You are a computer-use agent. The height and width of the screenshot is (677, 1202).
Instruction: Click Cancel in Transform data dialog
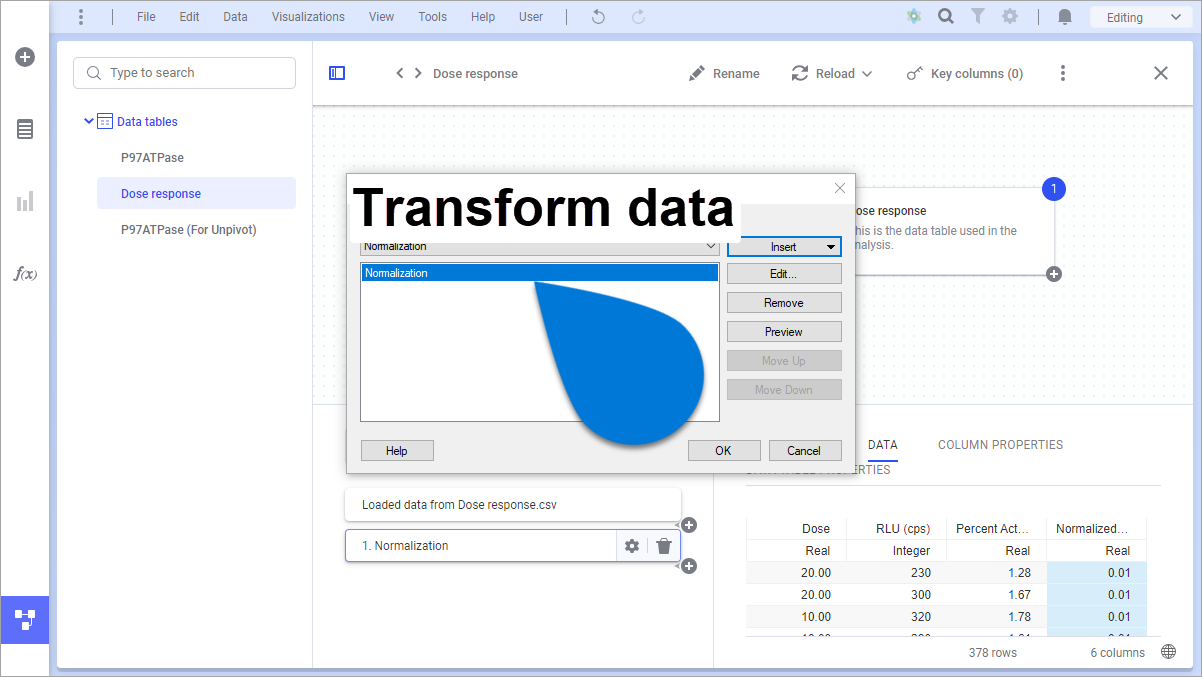[x=804, y=451]
